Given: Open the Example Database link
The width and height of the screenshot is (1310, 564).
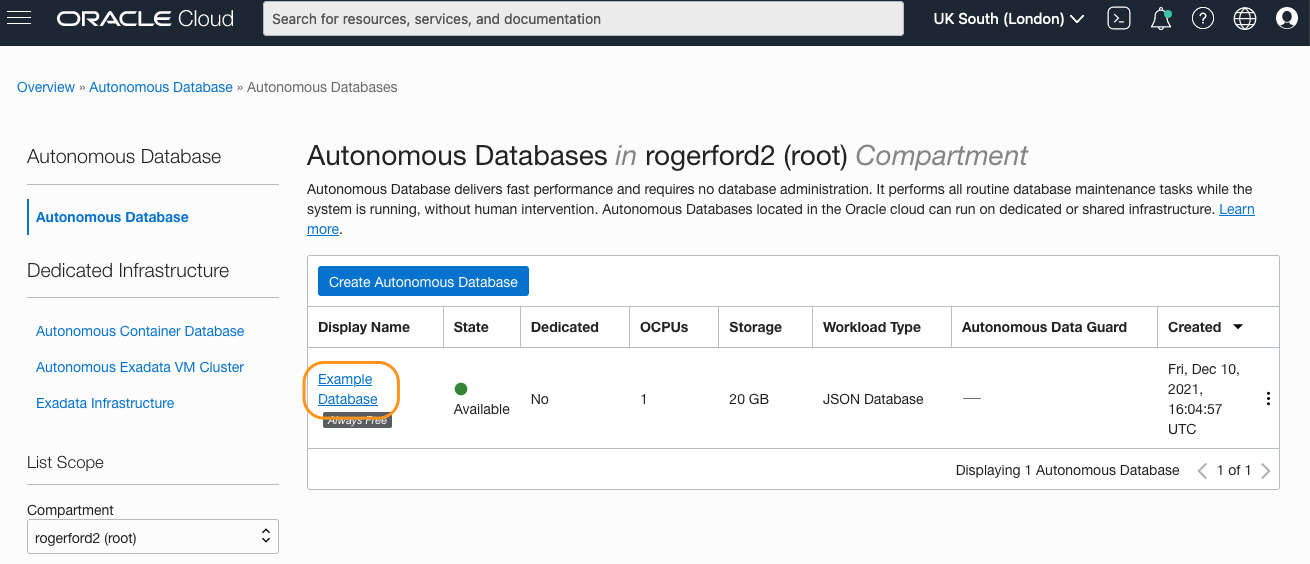Looking at the screenshot, I should (347, 389).
